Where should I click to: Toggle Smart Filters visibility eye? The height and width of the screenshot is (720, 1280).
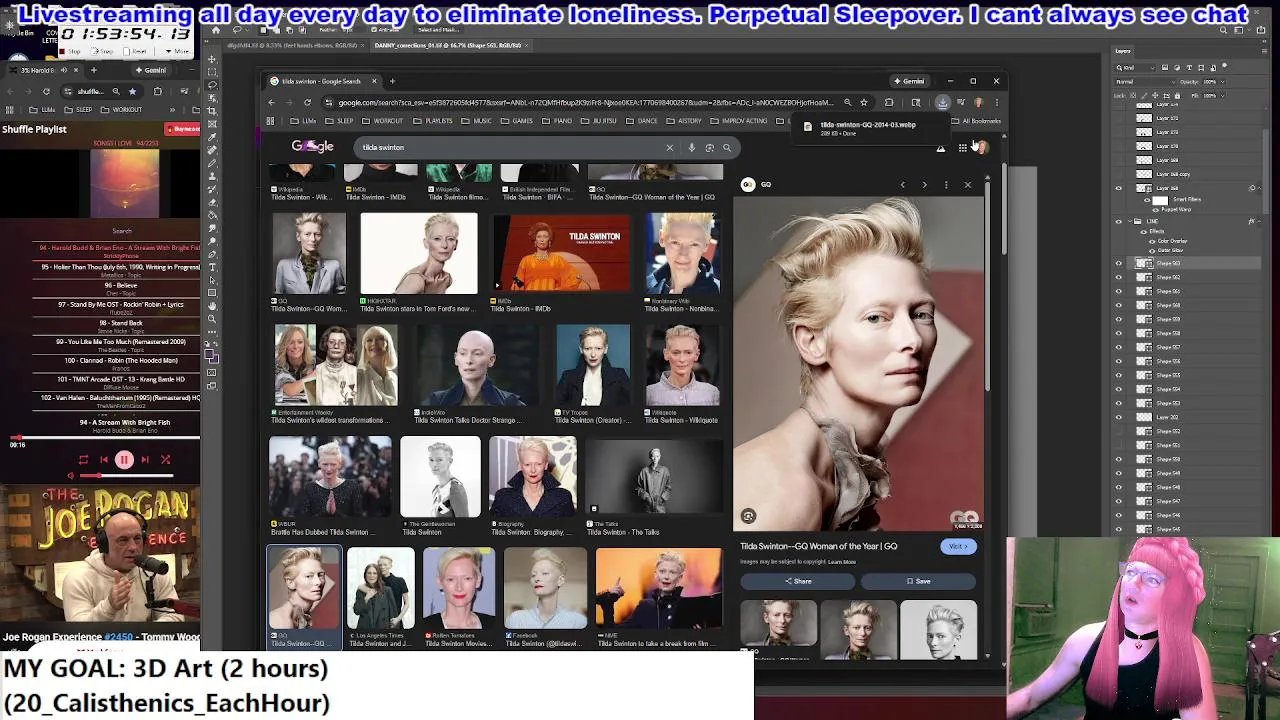(x=1147, y=200)
